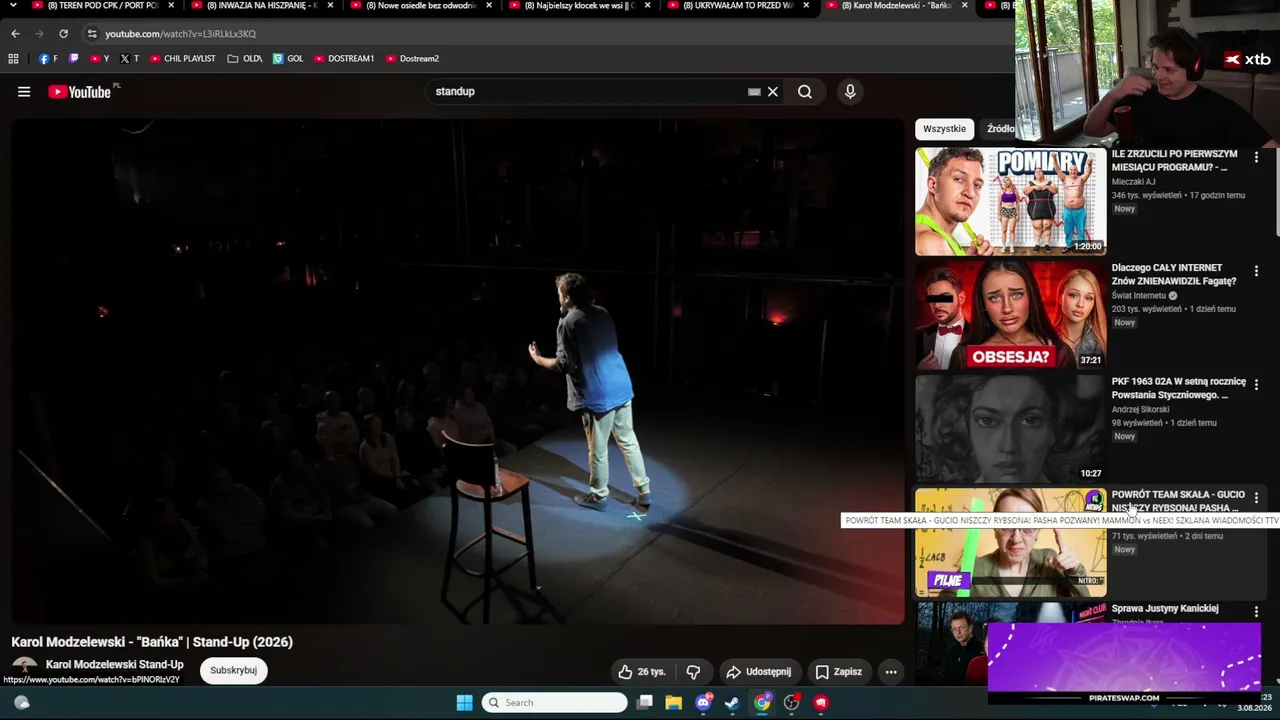Subscribe with the Subskrybuj button
The width and height of the screenshot is (1280, 720).
[x=233, y=670]
